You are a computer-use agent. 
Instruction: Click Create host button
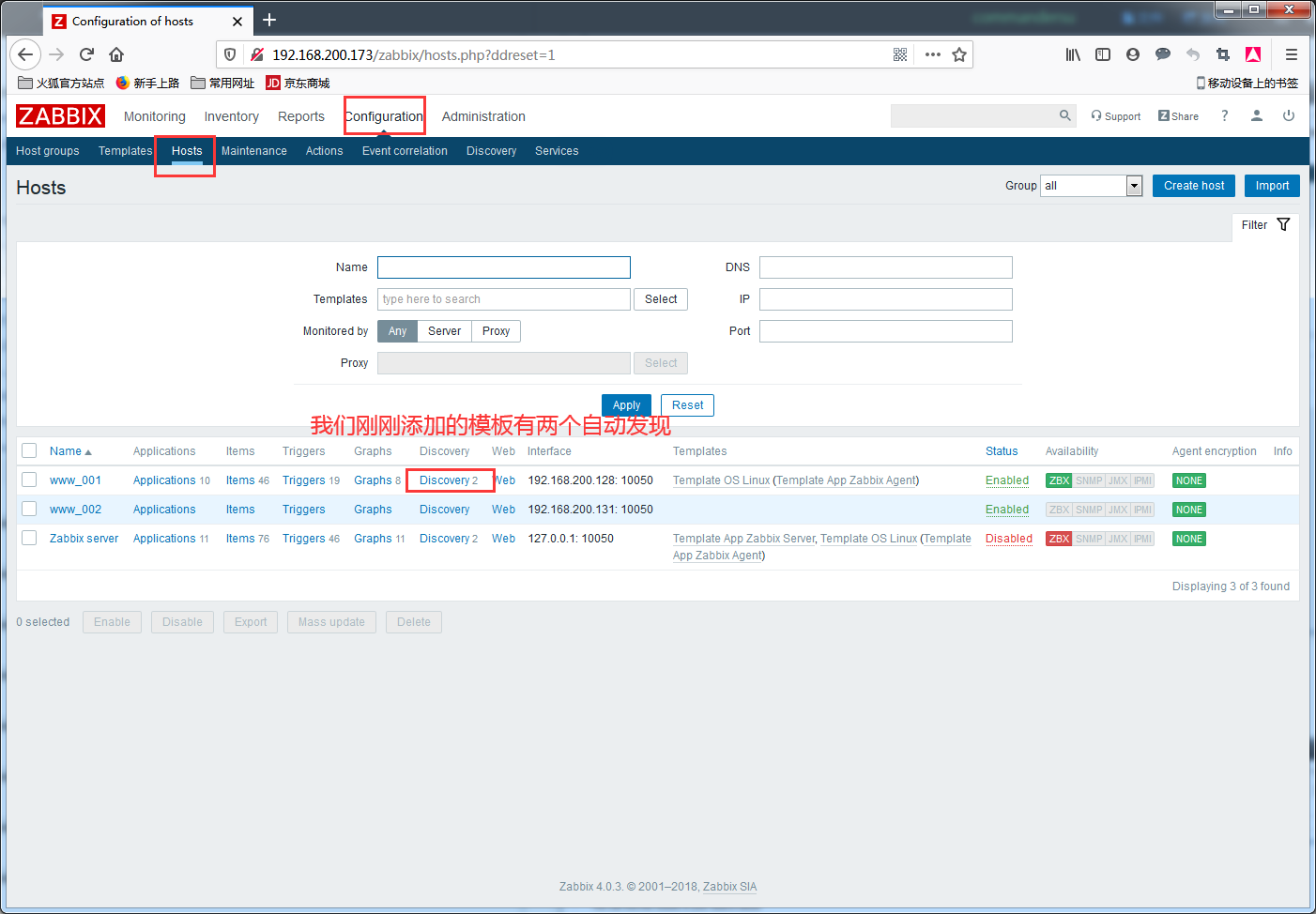(1194, 186)
